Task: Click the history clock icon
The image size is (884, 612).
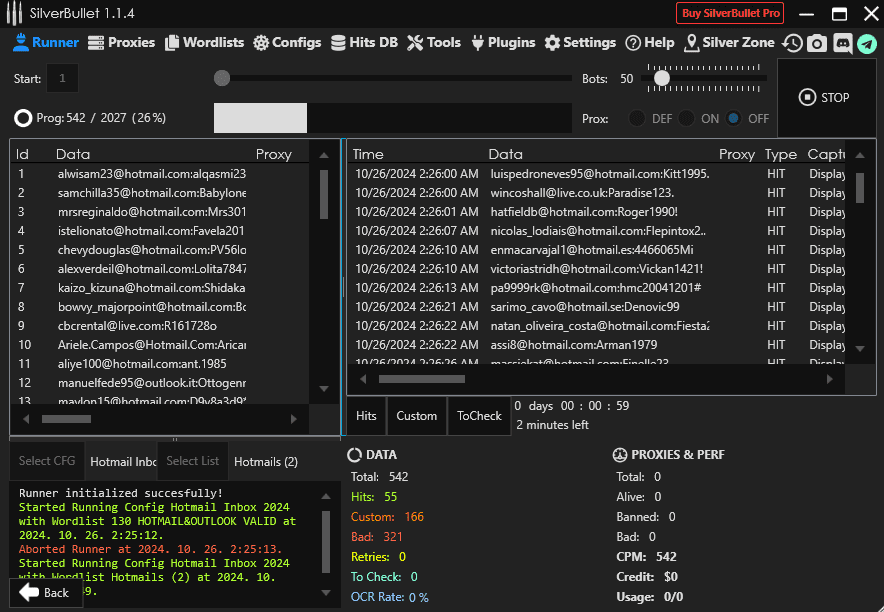Action: click(x=792, y=43)
